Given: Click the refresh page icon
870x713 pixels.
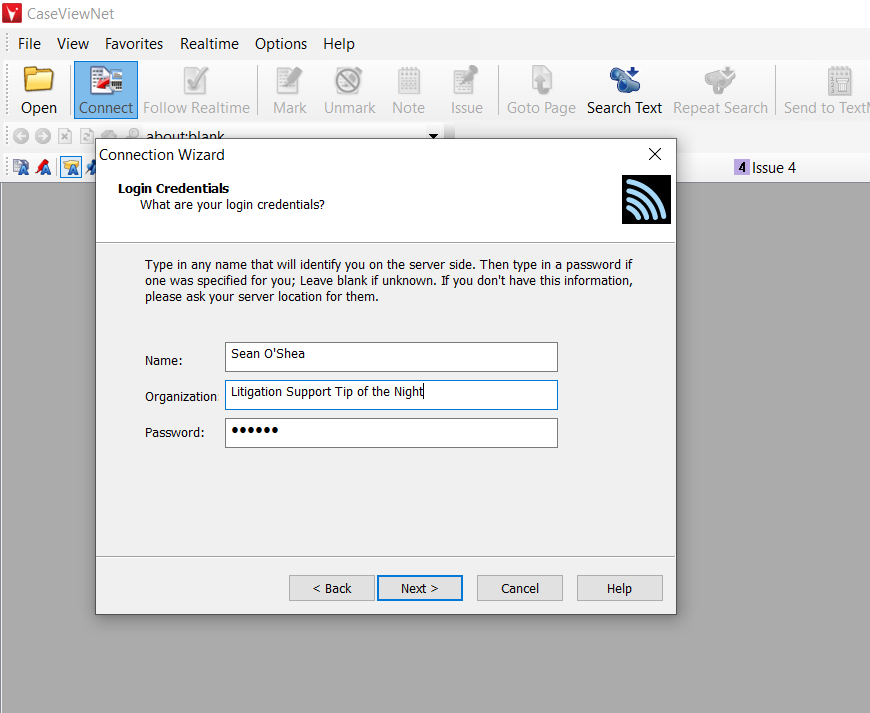Looking at the screenshot, I should [x=86, y=136].
